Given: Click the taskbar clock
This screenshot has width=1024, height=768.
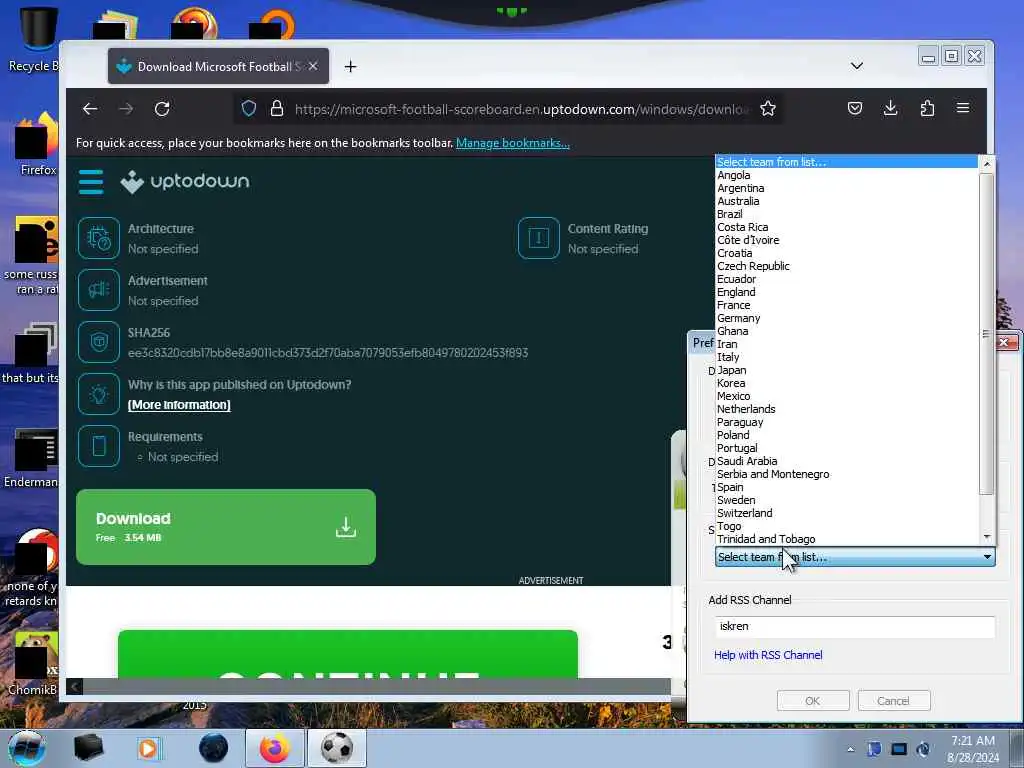Looking at the screenshot, I should tap(972, 749).
